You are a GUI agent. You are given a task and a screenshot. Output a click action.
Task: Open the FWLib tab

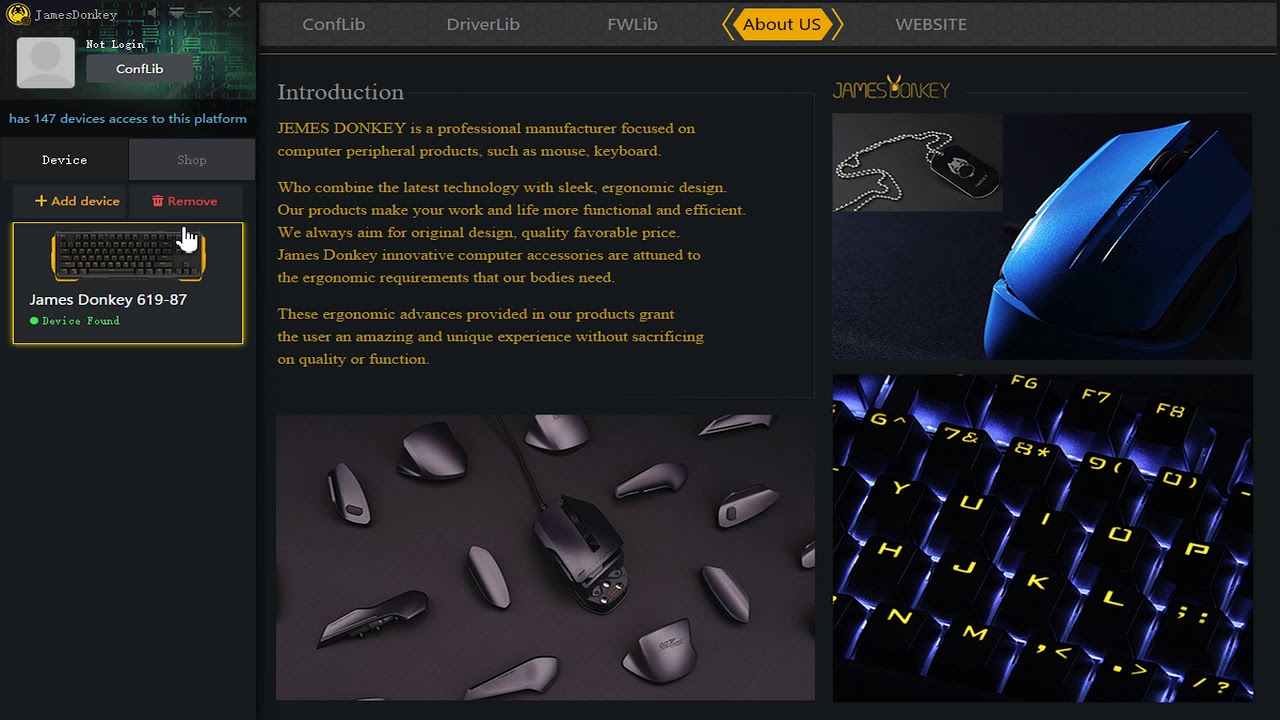coord(632,24)
